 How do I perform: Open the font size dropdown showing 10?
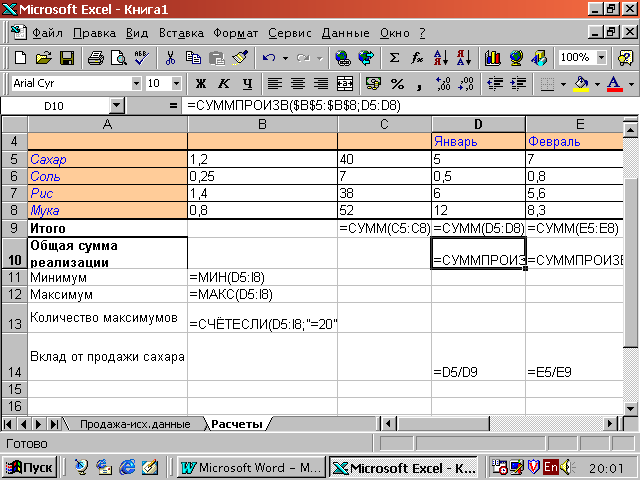click(x=176, y=84)
